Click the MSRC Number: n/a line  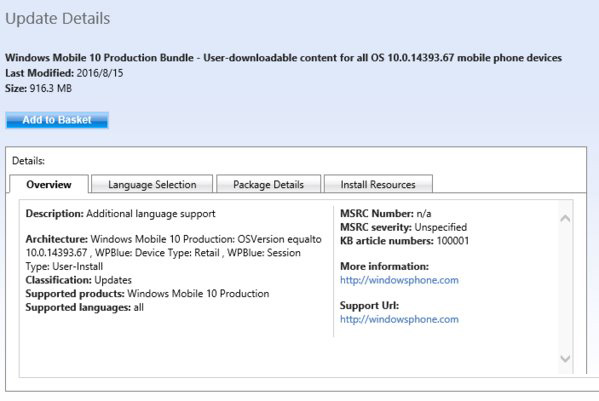[385, 213]
